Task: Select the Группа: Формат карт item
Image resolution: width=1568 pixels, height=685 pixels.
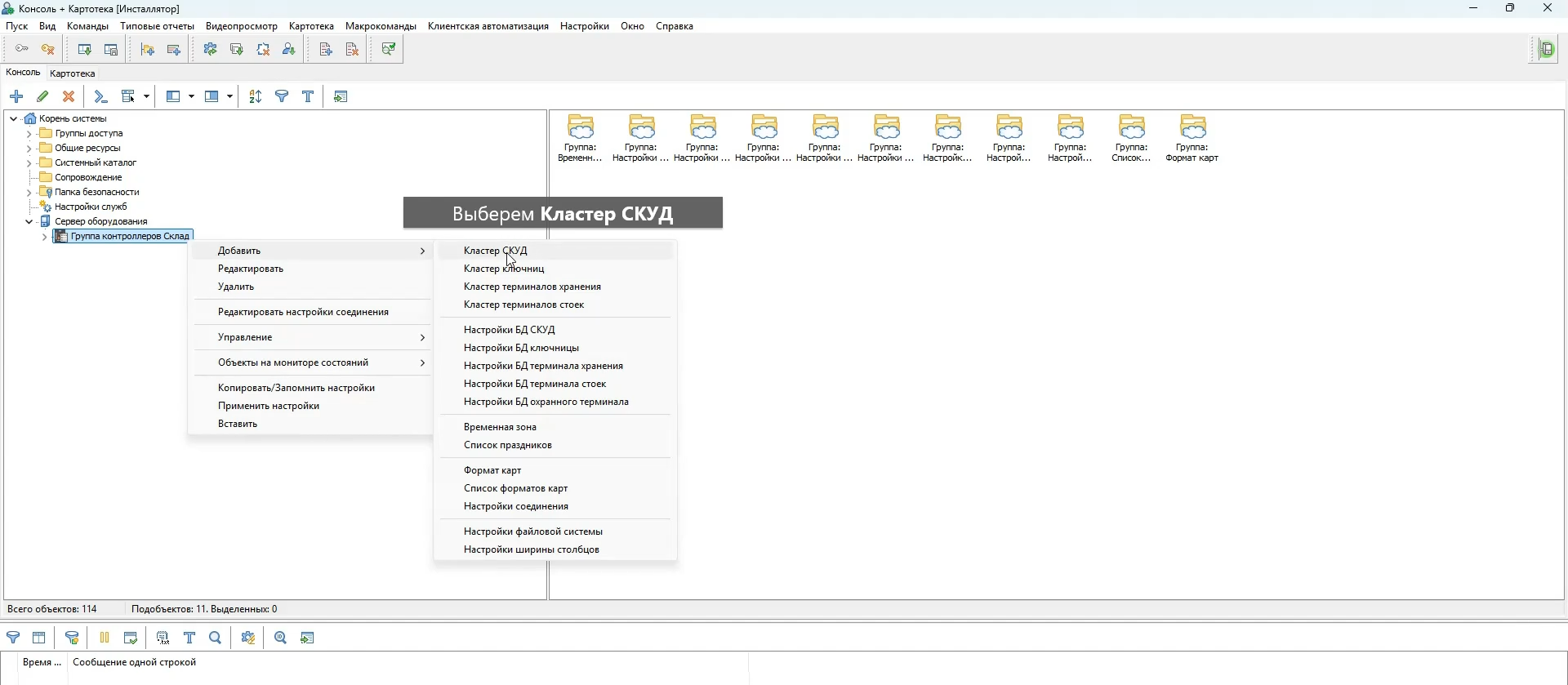Action: pos(1193,139)
